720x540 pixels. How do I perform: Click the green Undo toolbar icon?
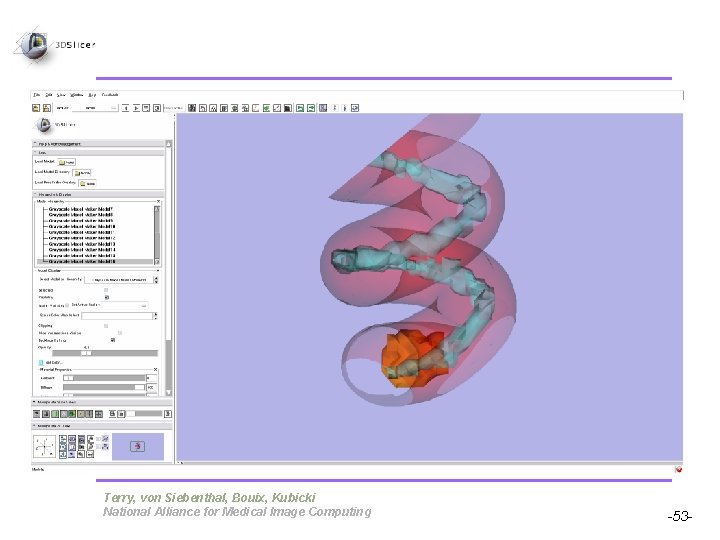[x=300, y=108]
